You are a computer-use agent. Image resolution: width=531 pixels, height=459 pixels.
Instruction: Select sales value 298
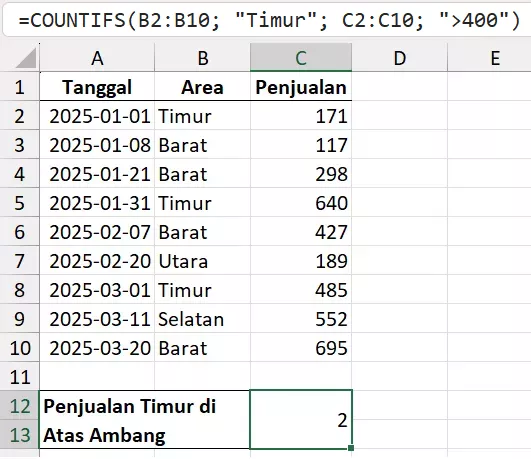tap(301, 174)
